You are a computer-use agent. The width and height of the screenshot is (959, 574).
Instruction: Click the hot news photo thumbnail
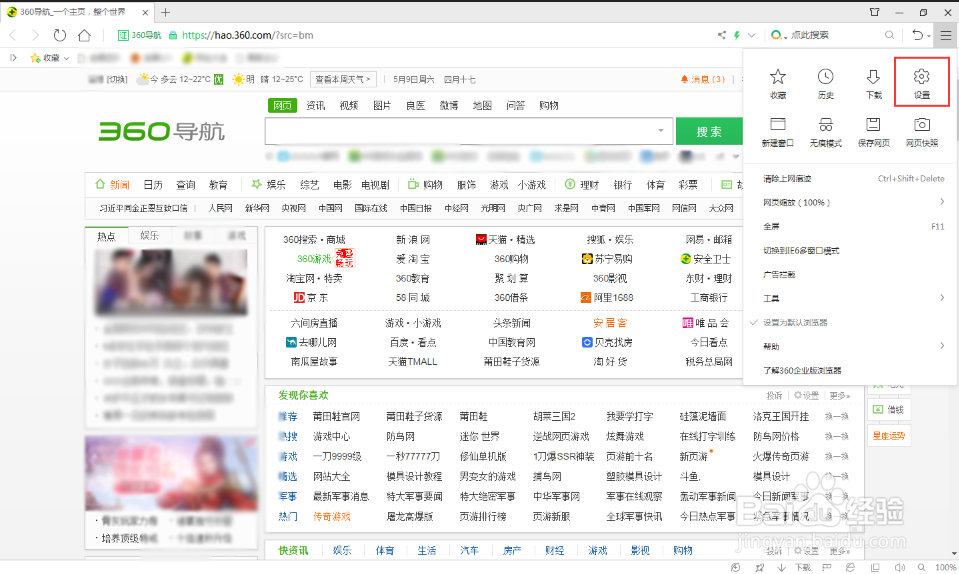[171, 282]
